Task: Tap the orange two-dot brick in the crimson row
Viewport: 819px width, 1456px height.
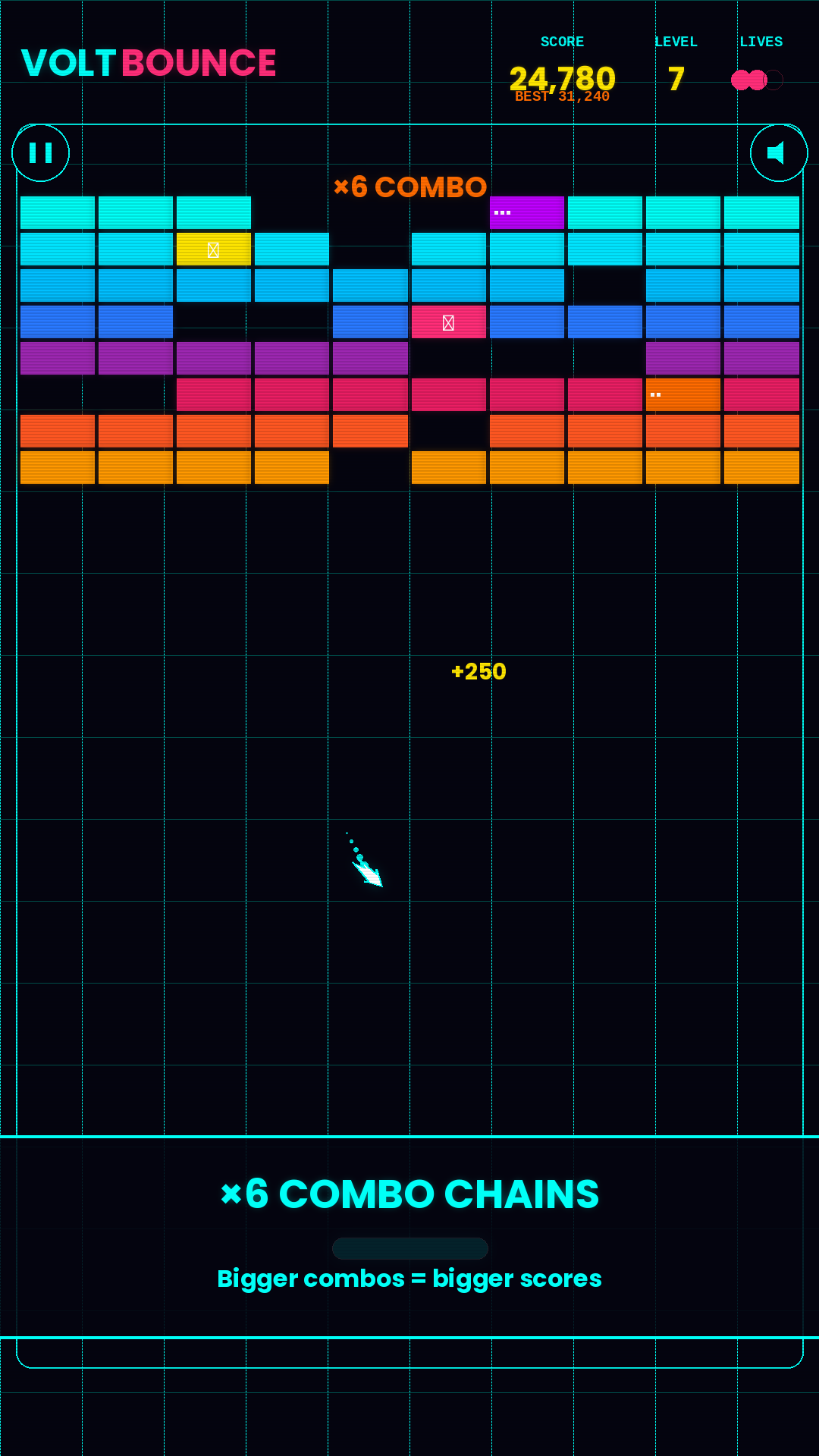Action: pyautogui.click(x=682, y=395)
